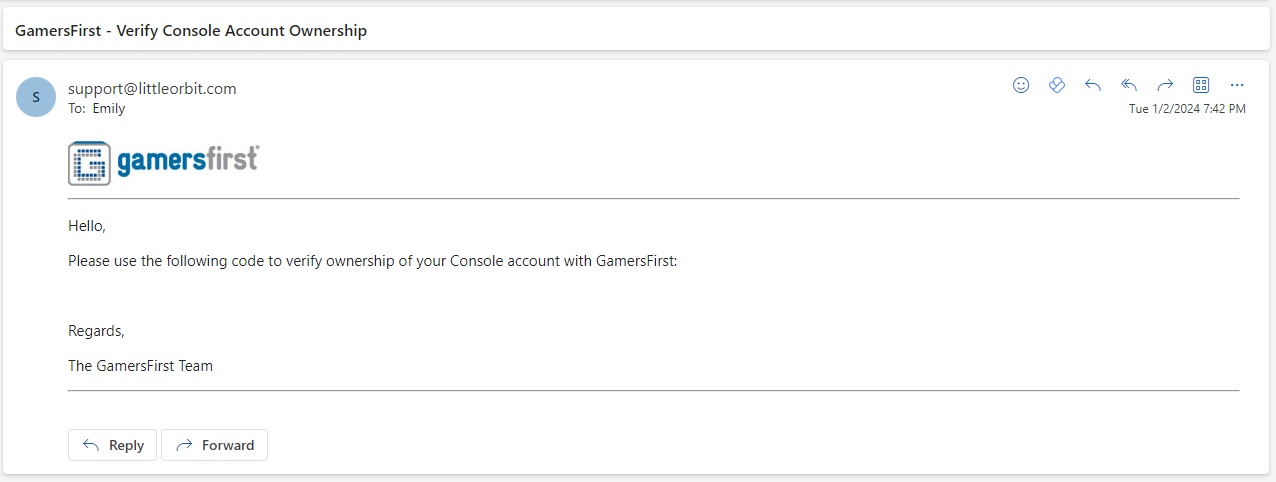Click "The GamersFirst Team" signature text
The height and width of the screenshot is (482, 1276).
pyautogui.click(x=140, y=365)
